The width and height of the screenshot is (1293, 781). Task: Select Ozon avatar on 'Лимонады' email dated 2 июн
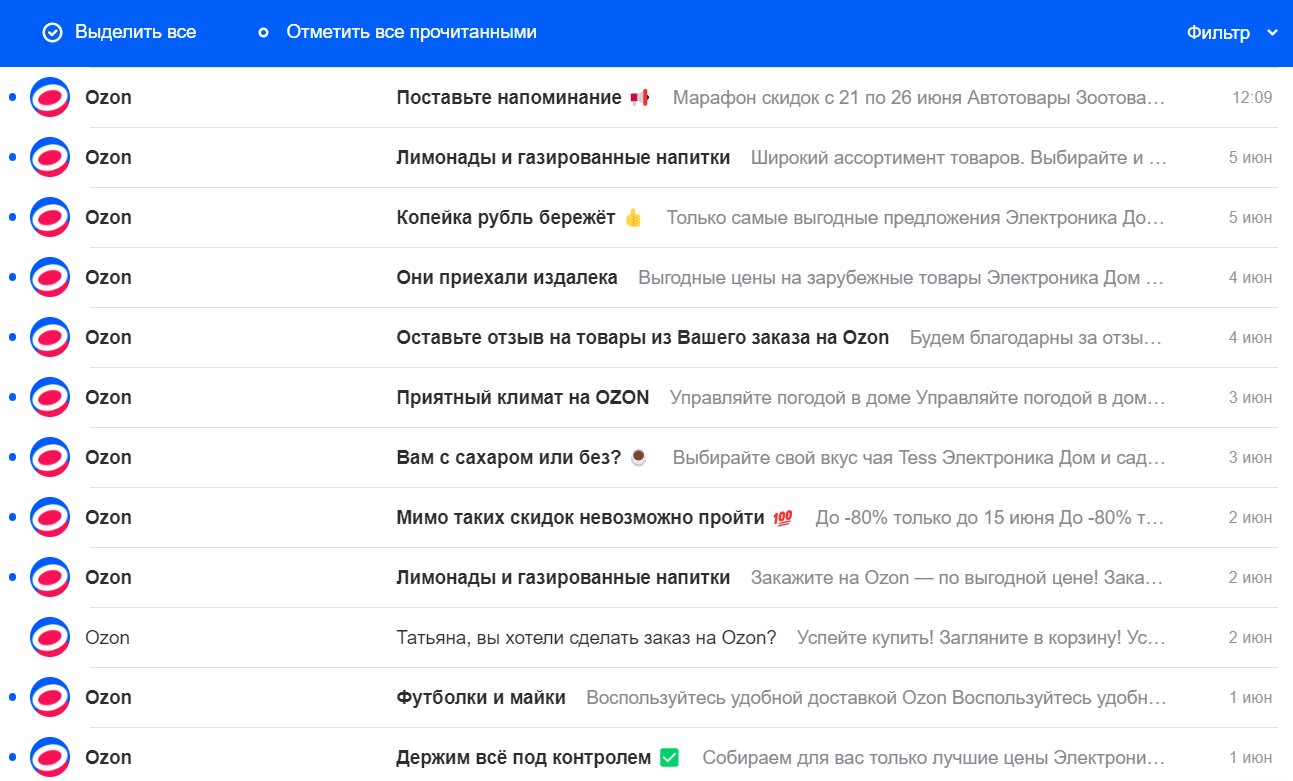pyautogui.click(x=50, y=577)
